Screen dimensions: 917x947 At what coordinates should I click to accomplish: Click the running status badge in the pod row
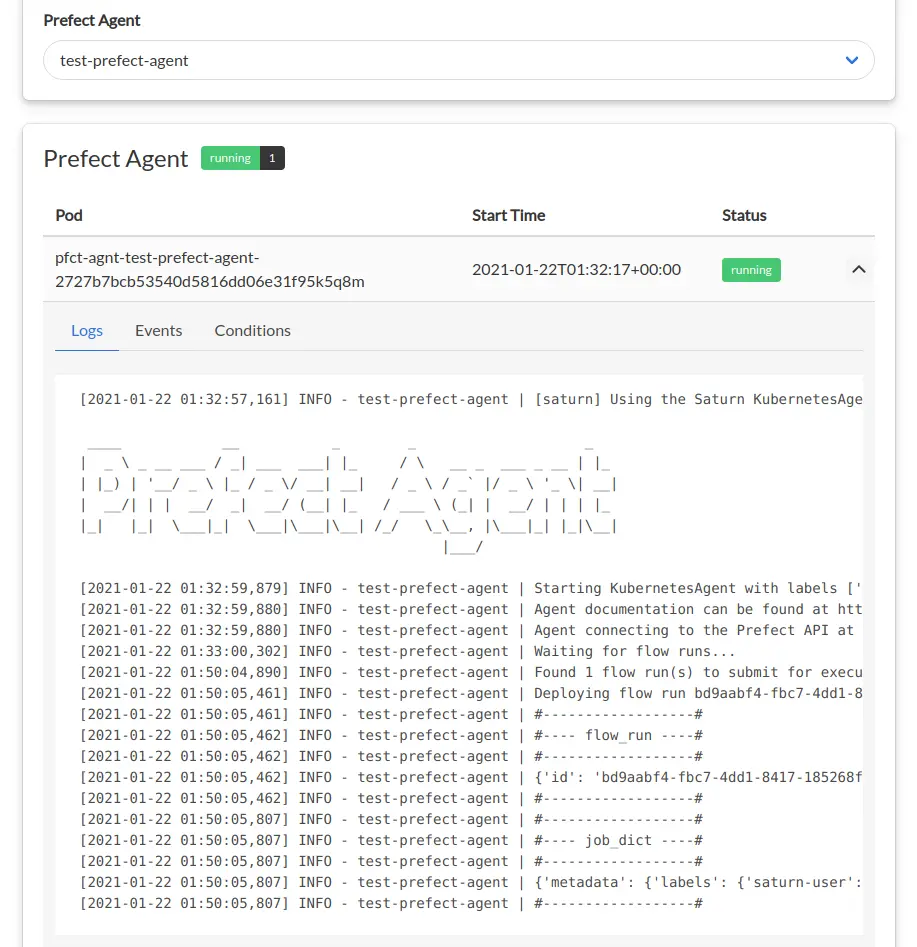tap(751, 269)
